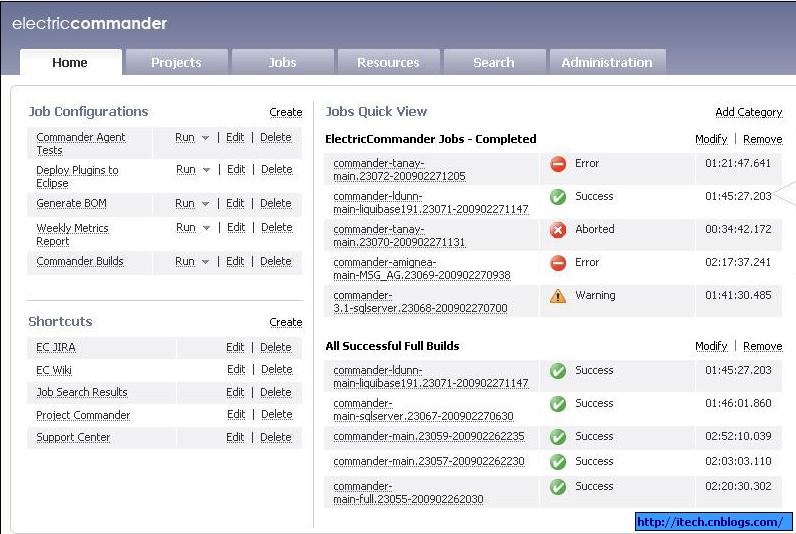Open Deploy Plugins to Eclipse configuration
Image resolution: width=796 pixels, height=534 pixels.
(x=77, y=177)
